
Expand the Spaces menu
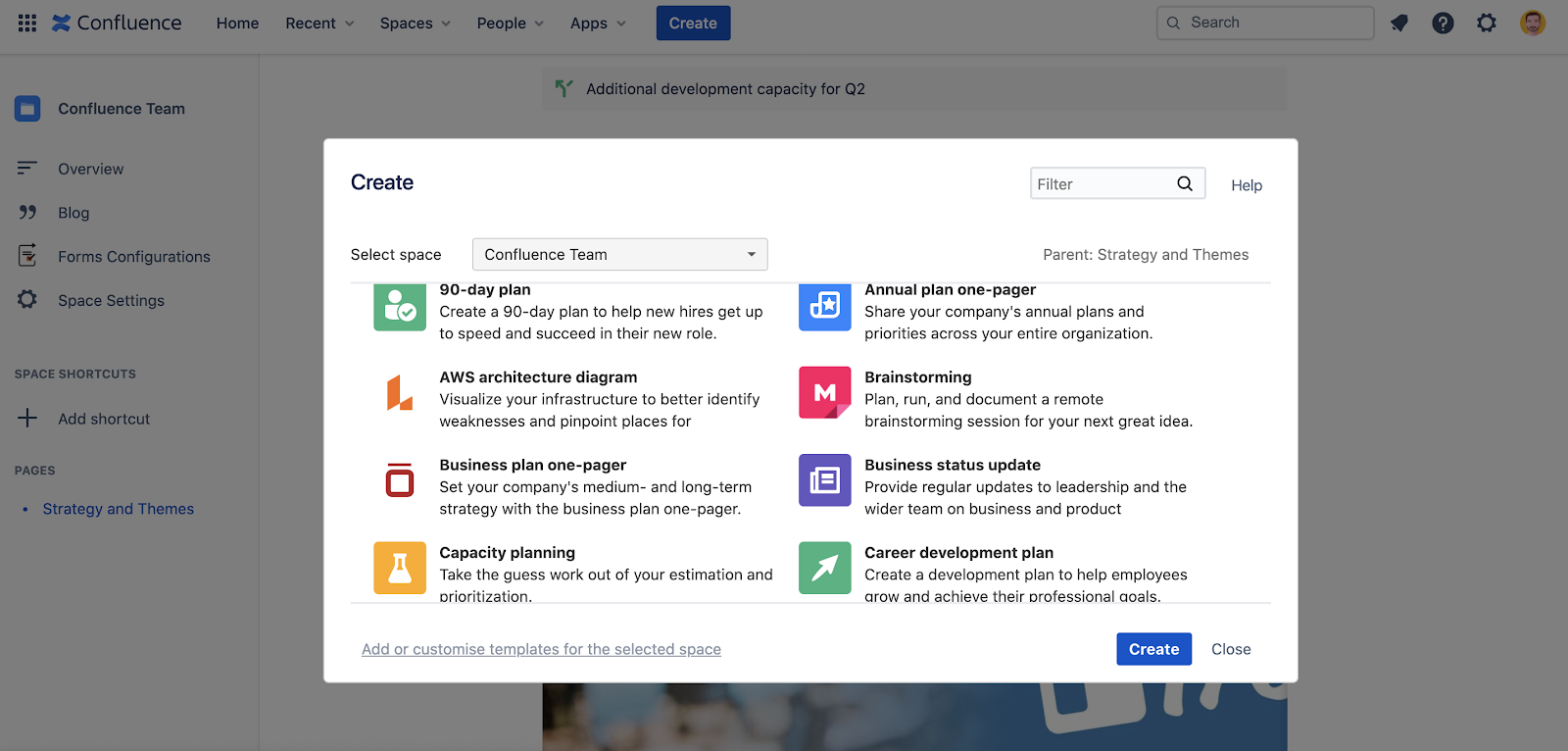coord(416,24)
